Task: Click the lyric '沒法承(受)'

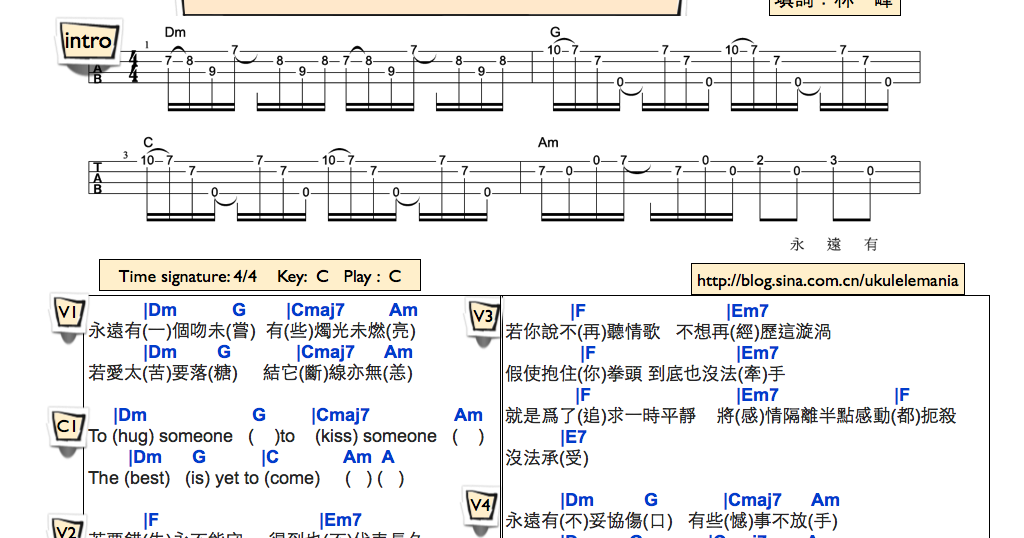Action: tap(547, 458)
